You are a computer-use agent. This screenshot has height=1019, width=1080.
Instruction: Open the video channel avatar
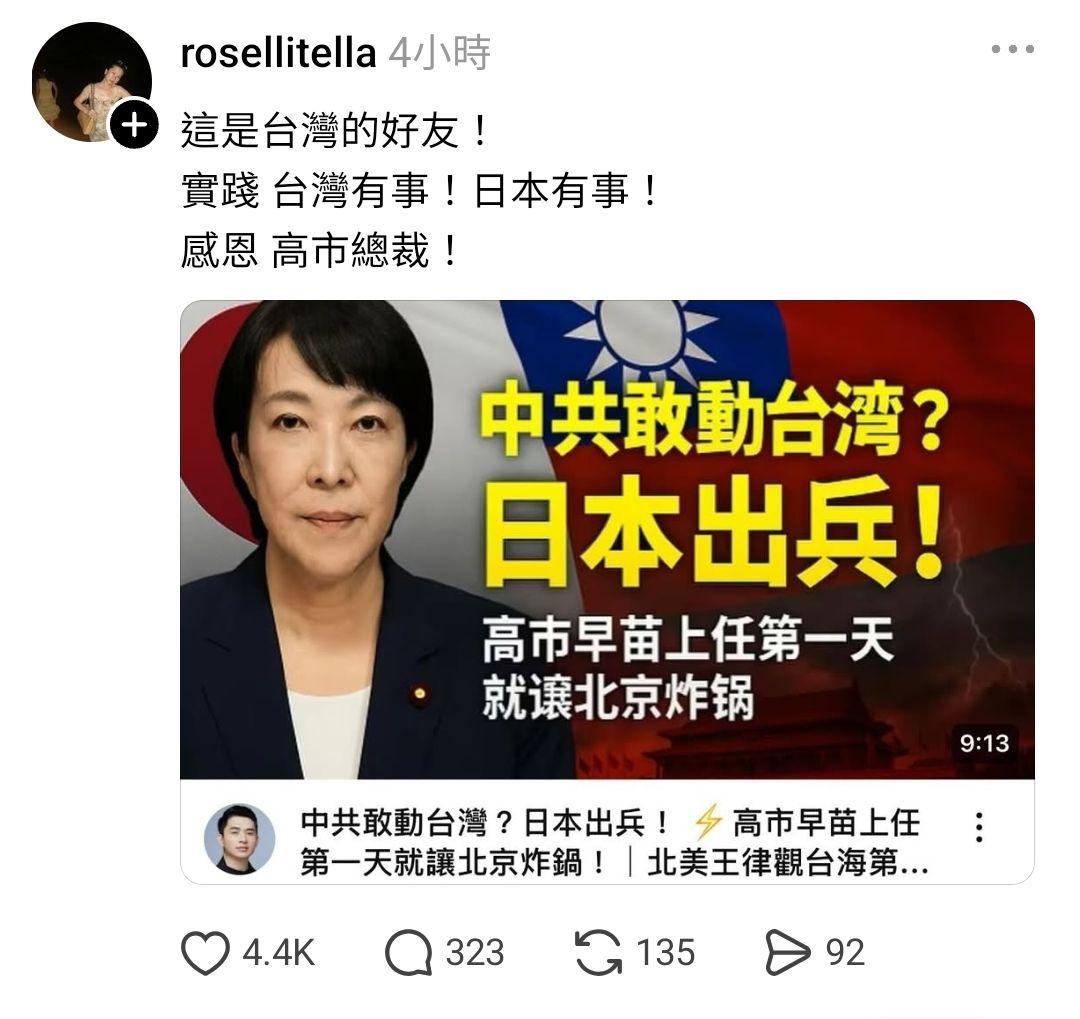coord(239,839)
